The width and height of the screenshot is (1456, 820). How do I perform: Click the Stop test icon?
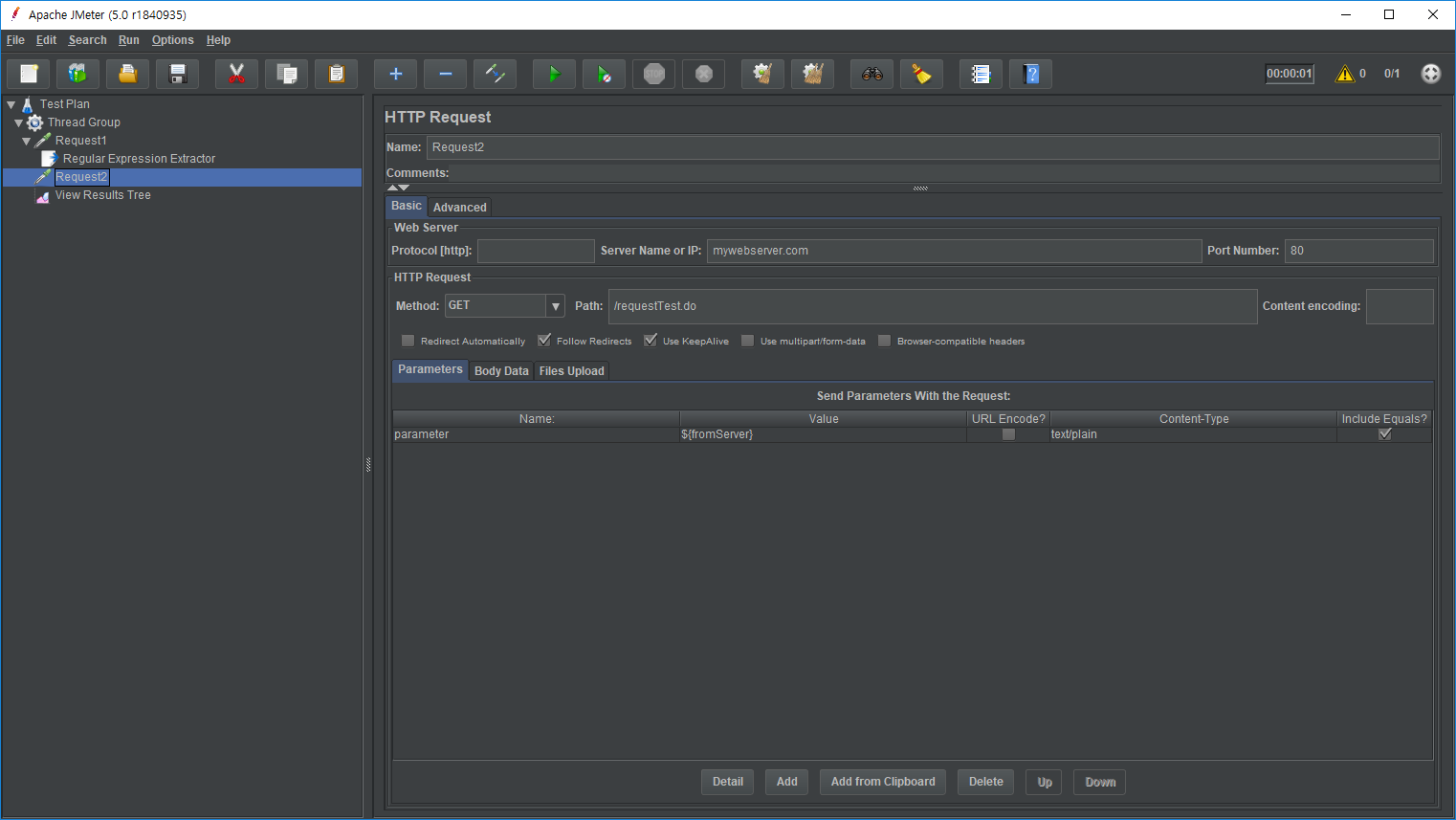(x=653, y=74)
